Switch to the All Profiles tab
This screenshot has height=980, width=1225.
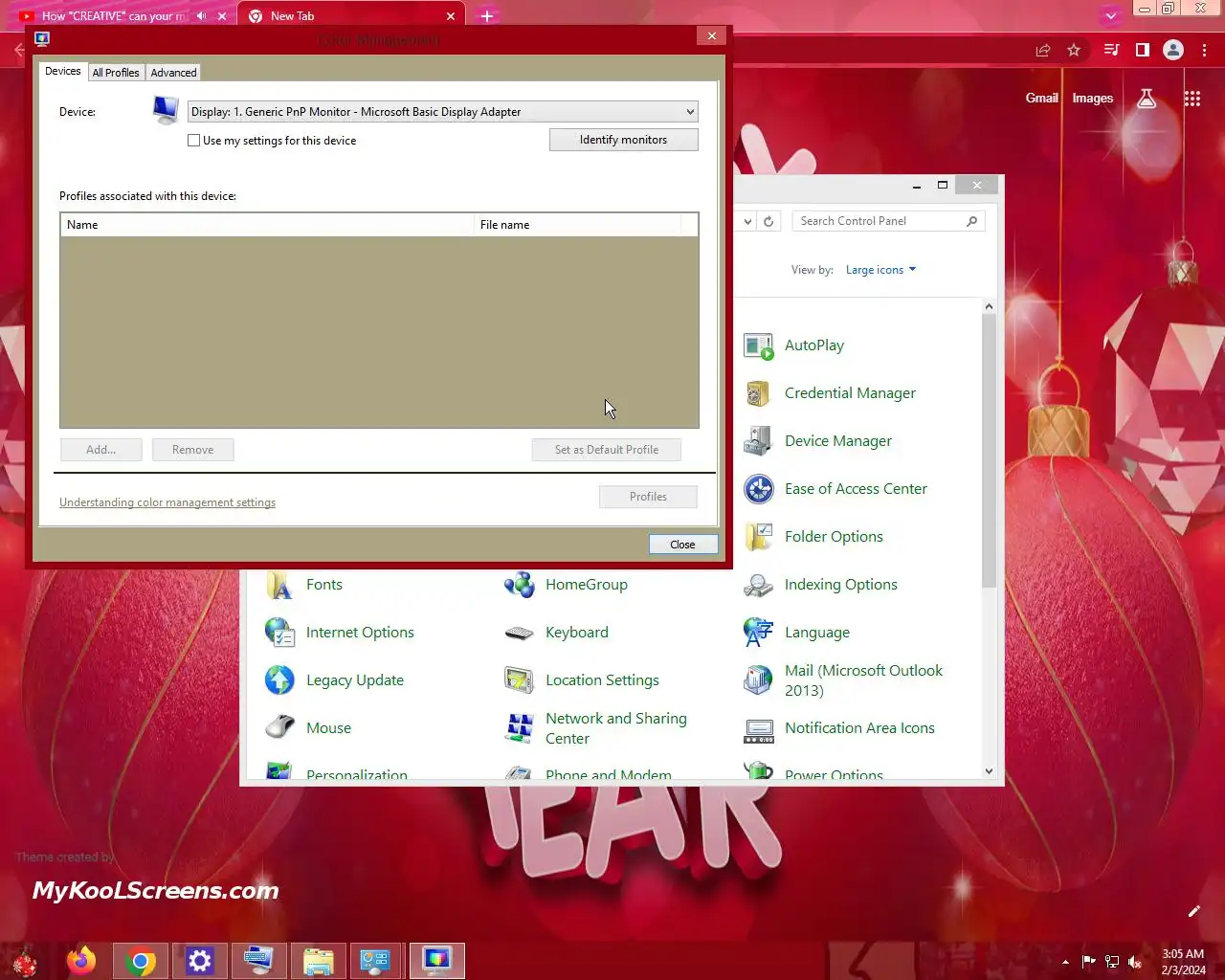(x=116, y=73)
